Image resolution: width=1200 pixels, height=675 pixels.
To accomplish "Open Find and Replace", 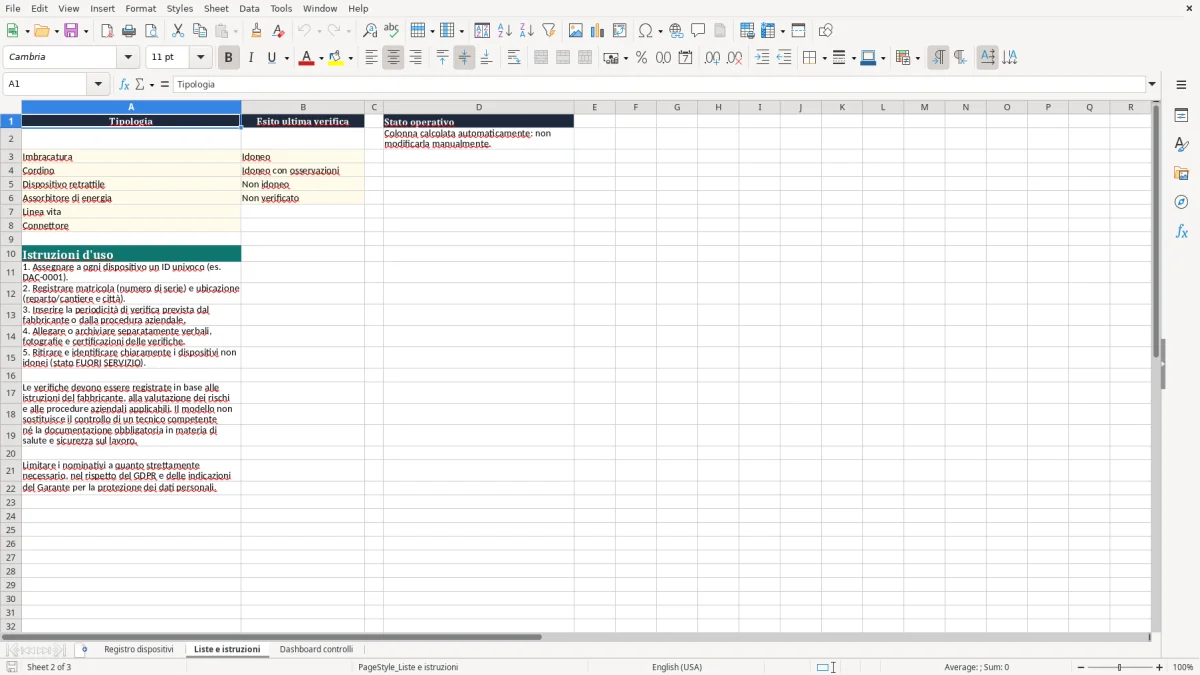I will (x=370, y=31).
